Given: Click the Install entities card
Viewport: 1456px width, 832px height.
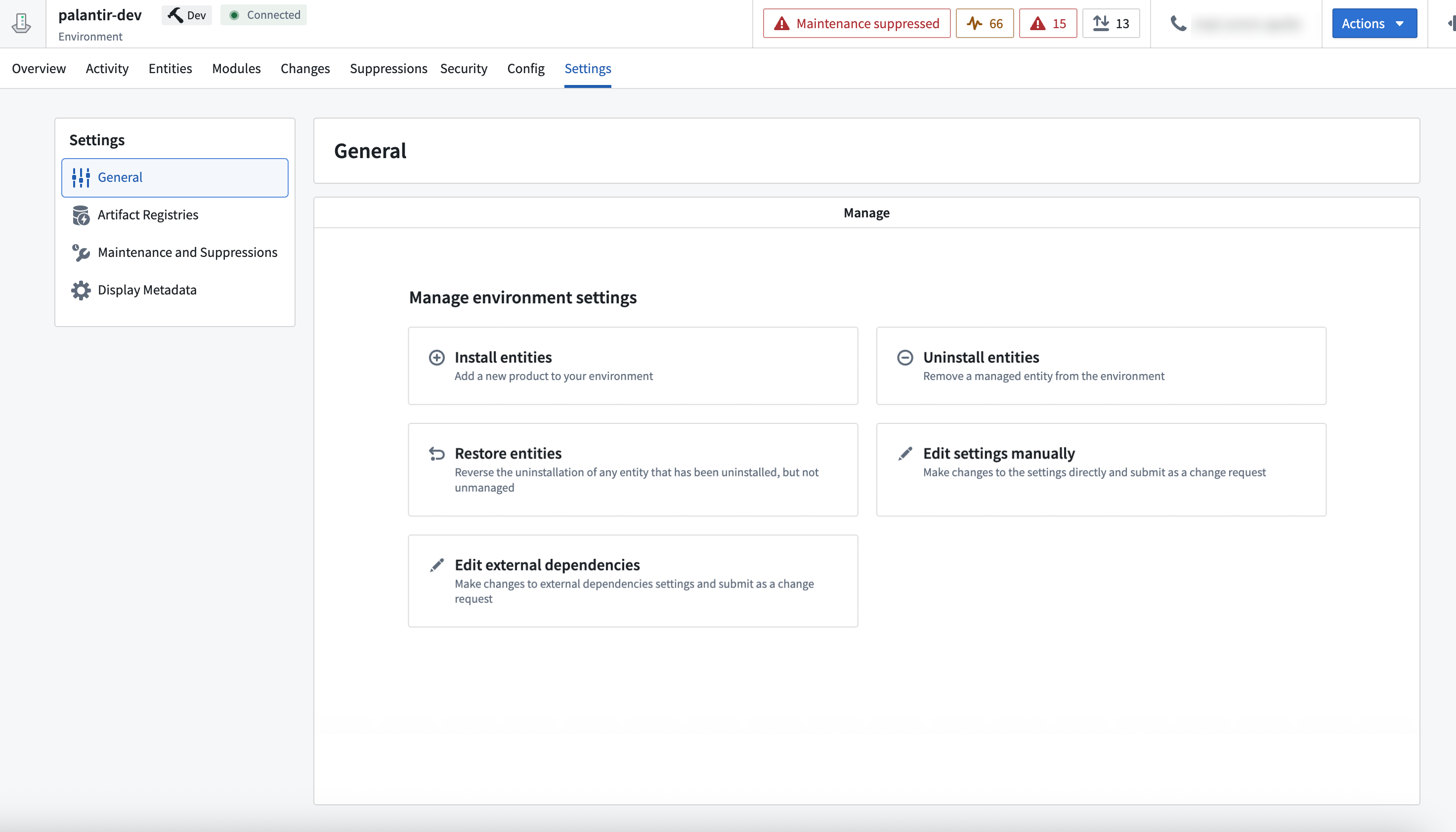Looking at the screenshot, I should (x=633, y=366).
